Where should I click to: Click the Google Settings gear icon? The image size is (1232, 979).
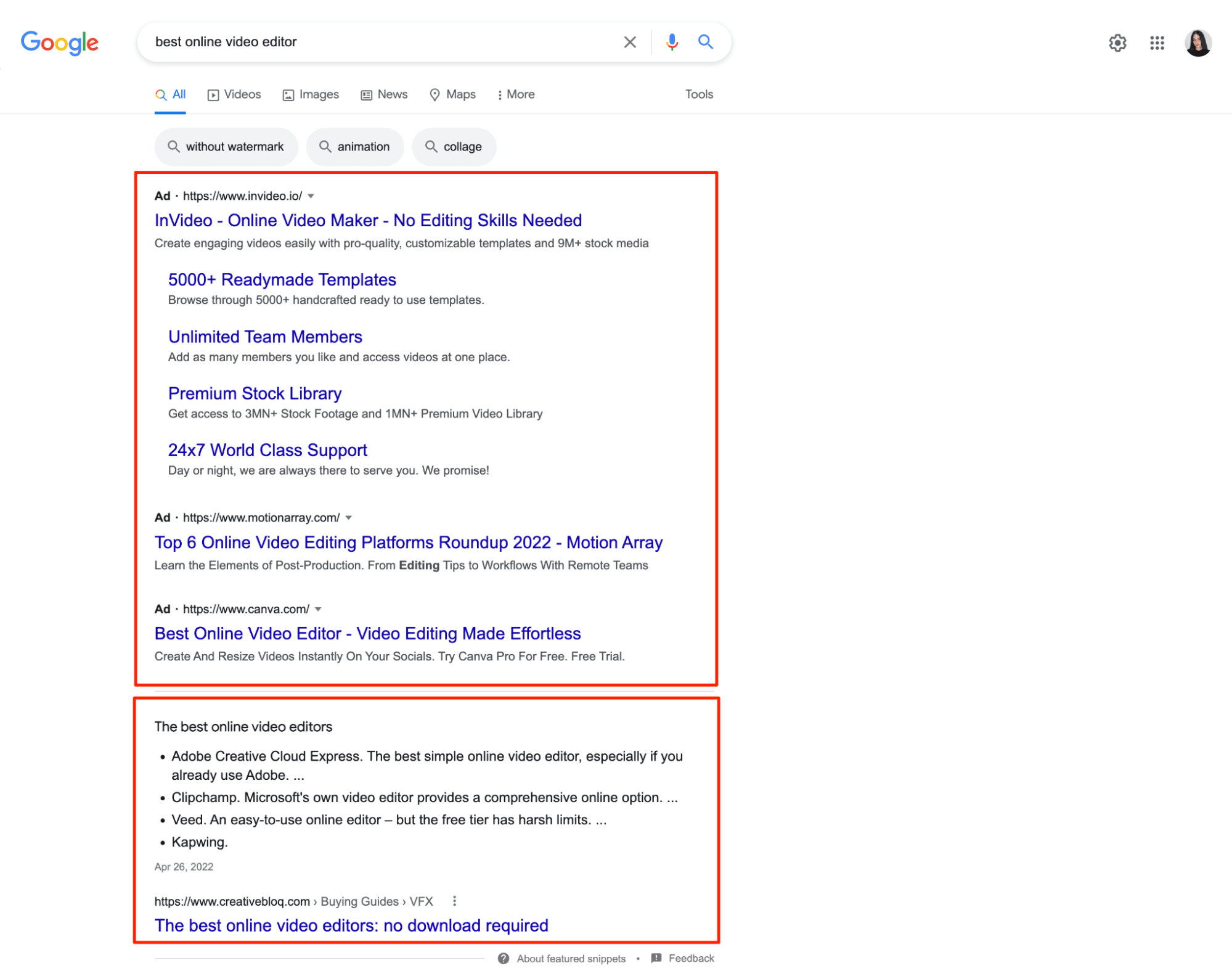[1117, 42]
